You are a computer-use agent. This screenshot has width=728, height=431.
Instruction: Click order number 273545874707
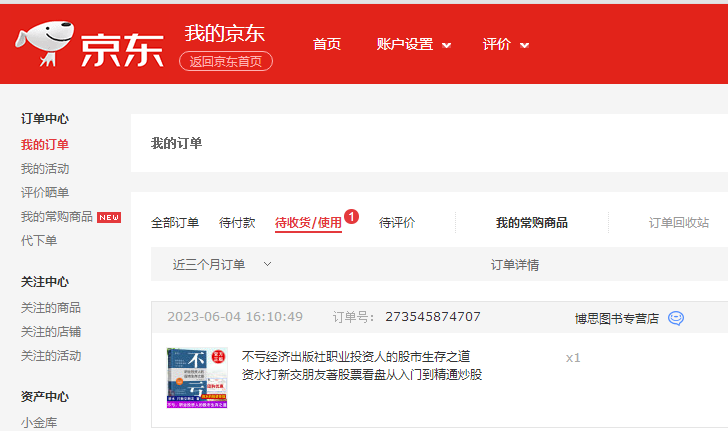[x=433, y=317]
